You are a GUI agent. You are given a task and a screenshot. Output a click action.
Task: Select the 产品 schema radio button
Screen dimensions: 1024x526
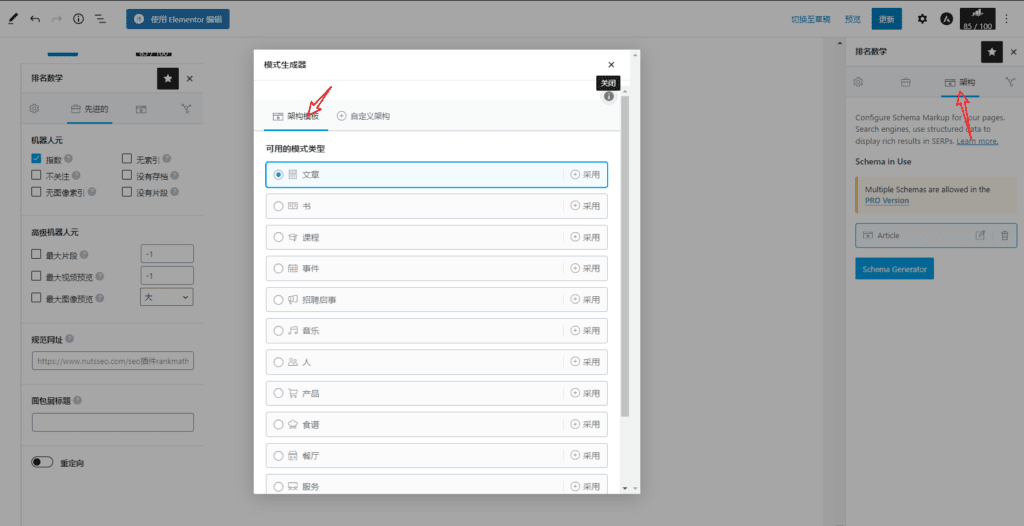point(279,393)
